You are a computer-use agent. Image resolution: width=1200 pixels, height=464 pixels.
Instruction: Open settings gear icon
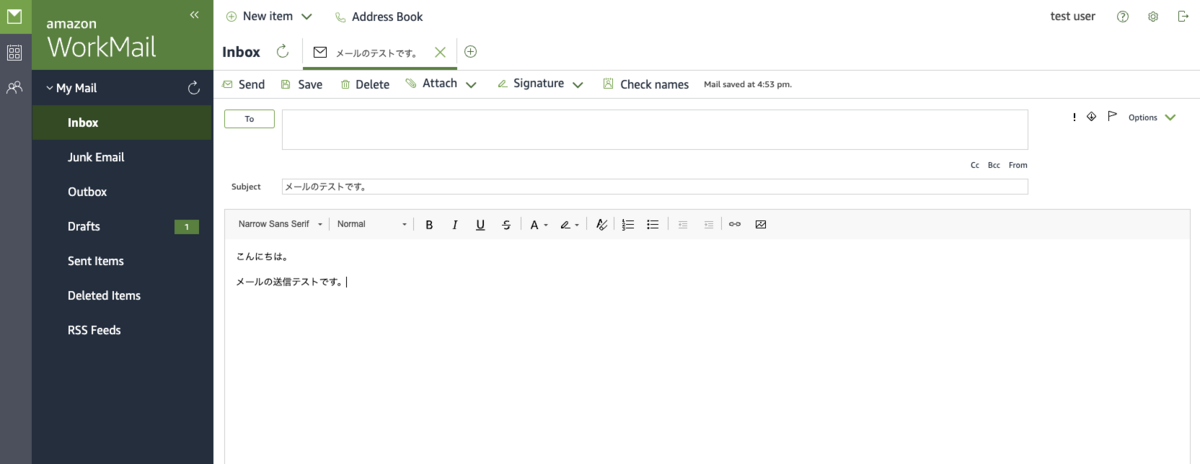click(1153, 17)
